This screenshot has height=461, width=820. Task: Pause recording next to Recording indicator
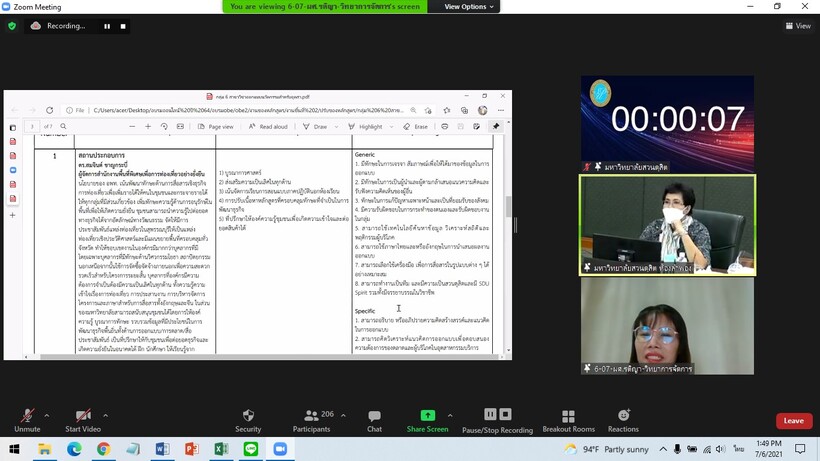[x=107, y=26]
